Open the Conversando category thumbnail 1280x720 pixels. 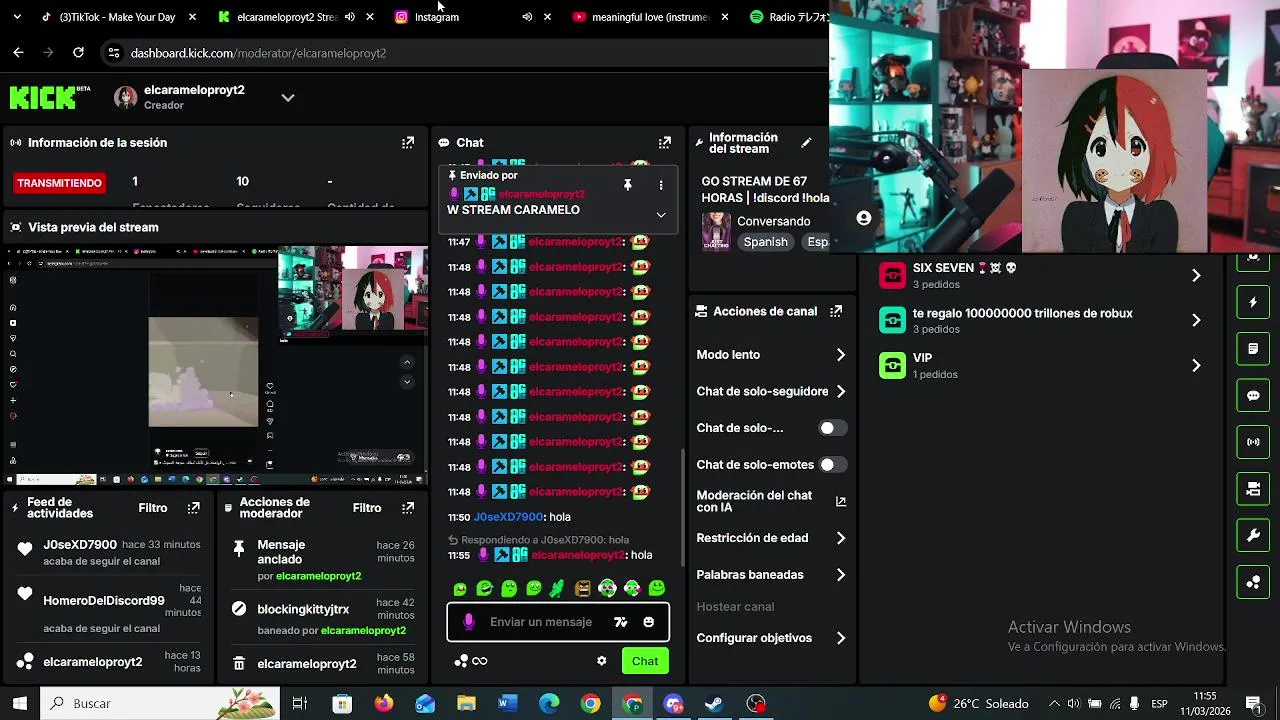coord(716,231)
